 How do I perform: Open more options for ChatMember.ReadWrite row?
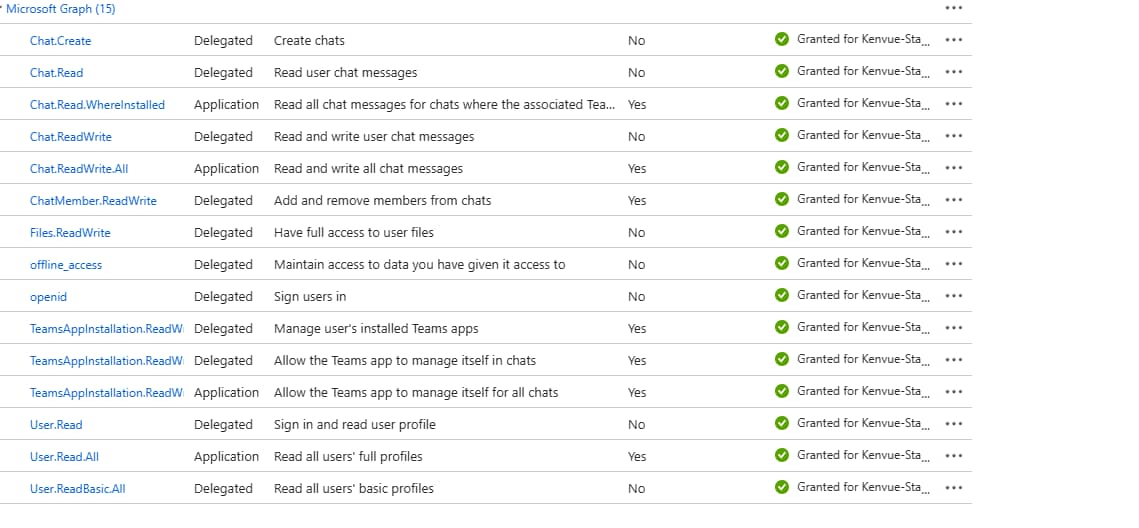(x=953, y=200)
